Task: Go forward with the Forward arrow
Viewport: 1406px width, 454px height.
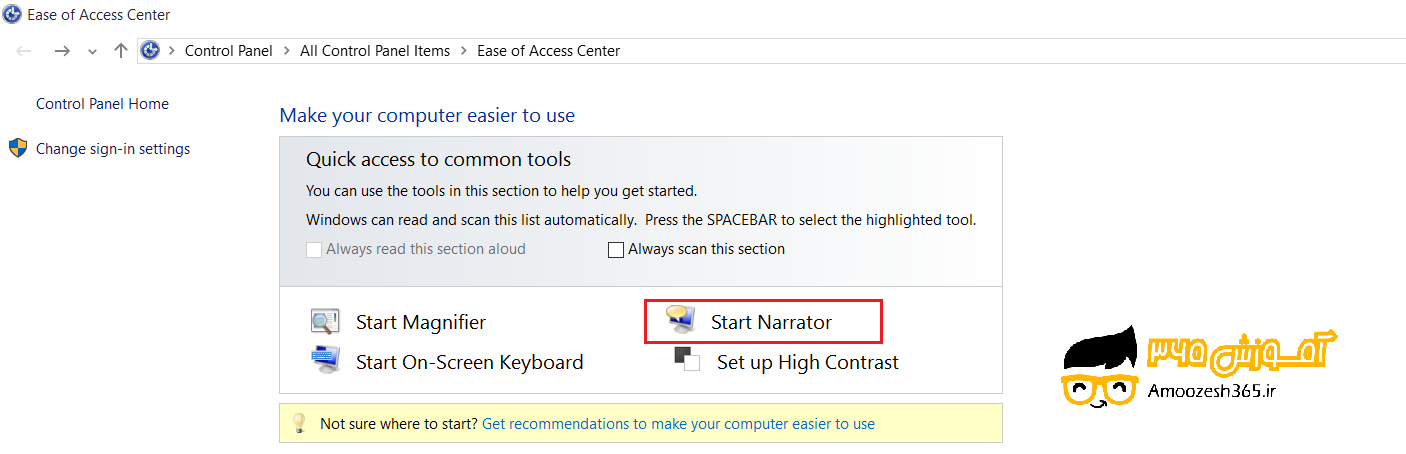Action: coord(62,51)
